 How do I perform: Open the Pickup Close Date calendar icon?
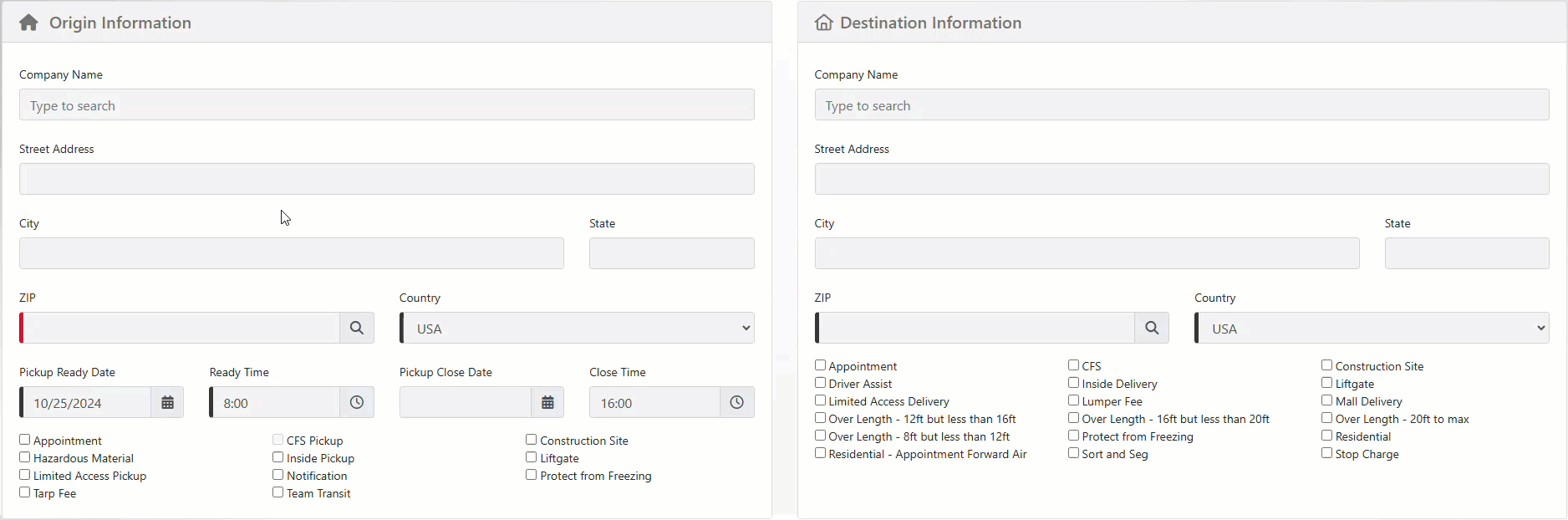coord(547,402)
